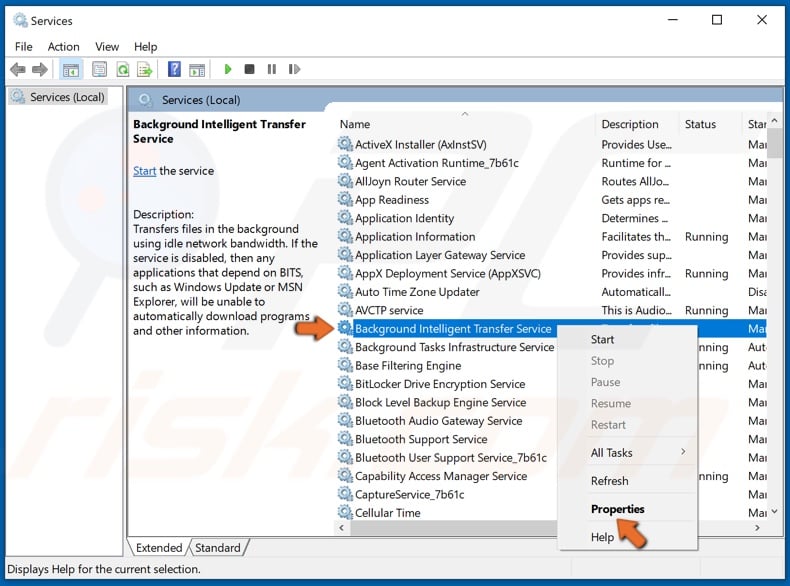
Task: Open the File menu
Action: (24, 47)
